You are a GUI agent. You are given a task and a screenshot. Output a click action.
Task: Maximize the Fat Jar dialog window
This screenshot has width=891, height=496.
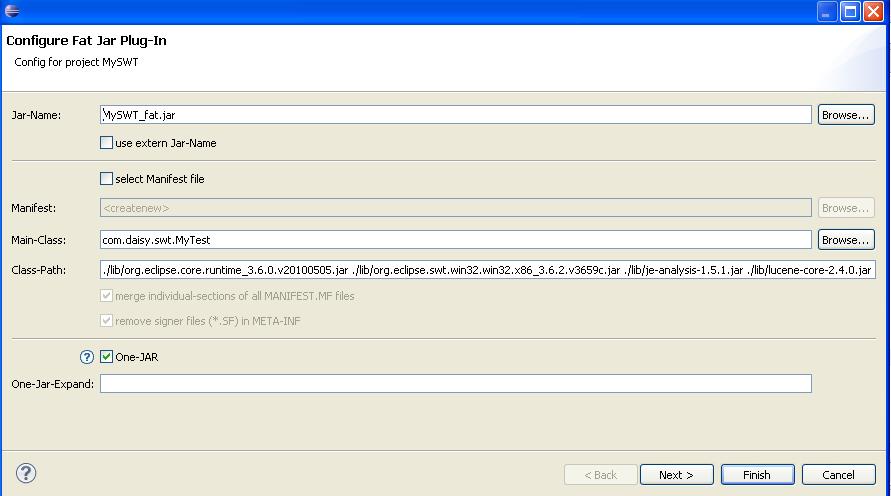851,11
